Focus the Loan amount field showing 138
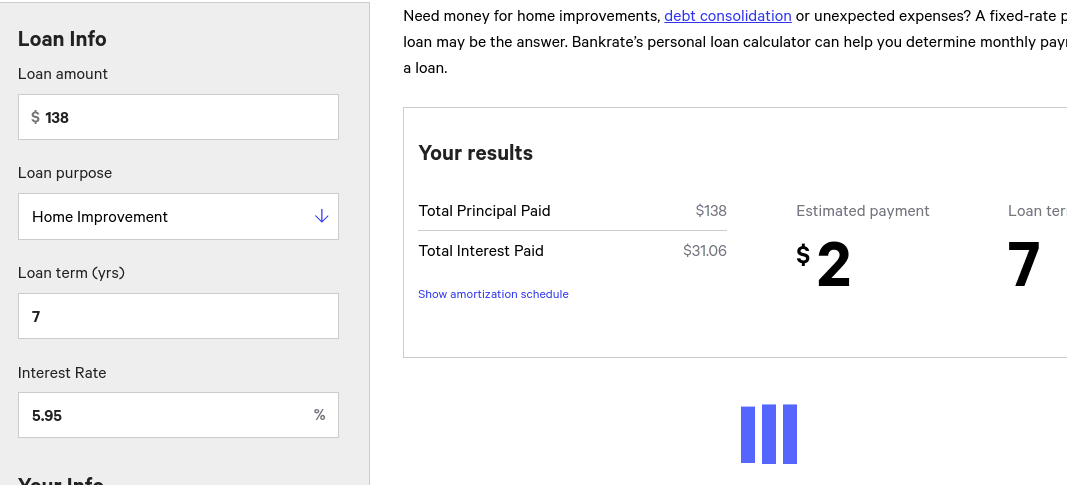 [178, 117]
